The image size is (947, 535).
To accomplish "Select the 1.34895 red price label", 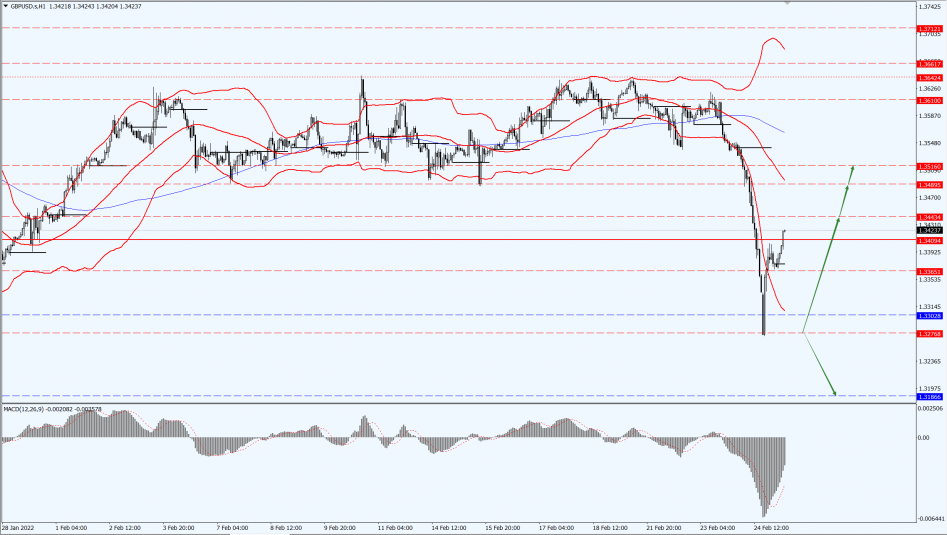I will coord(929,184).
